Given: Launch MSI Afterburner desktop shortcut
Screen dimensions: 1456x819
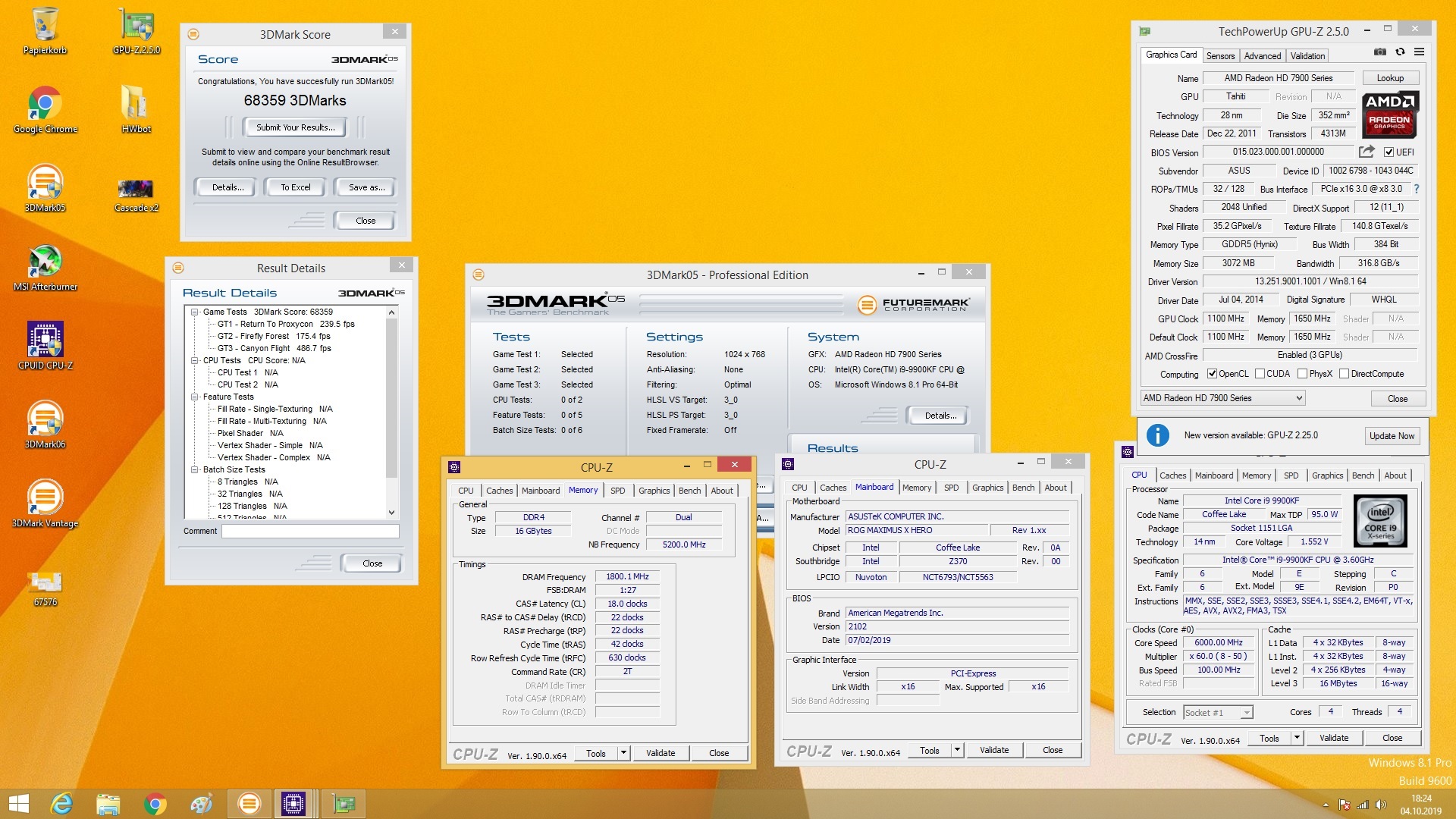Looking at the screenshot, I should (45, 267).
